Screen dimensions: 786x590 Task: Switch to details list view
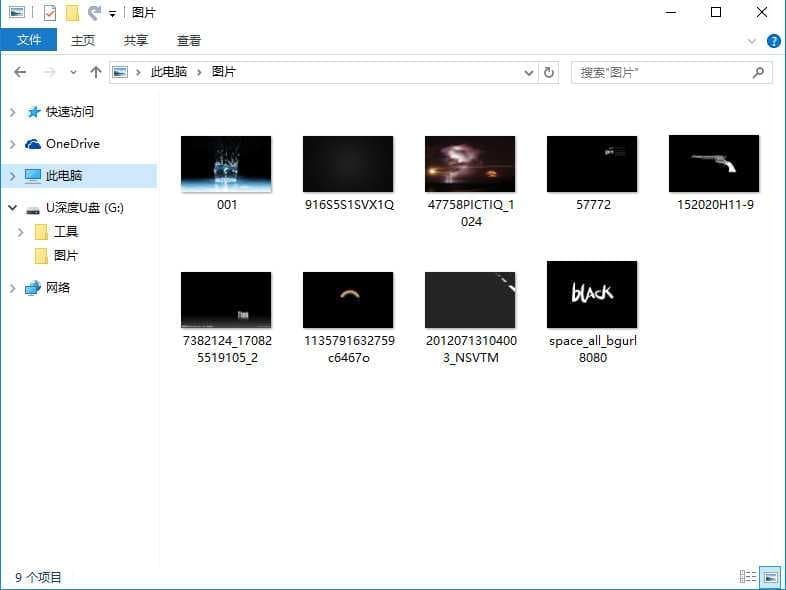746,577
